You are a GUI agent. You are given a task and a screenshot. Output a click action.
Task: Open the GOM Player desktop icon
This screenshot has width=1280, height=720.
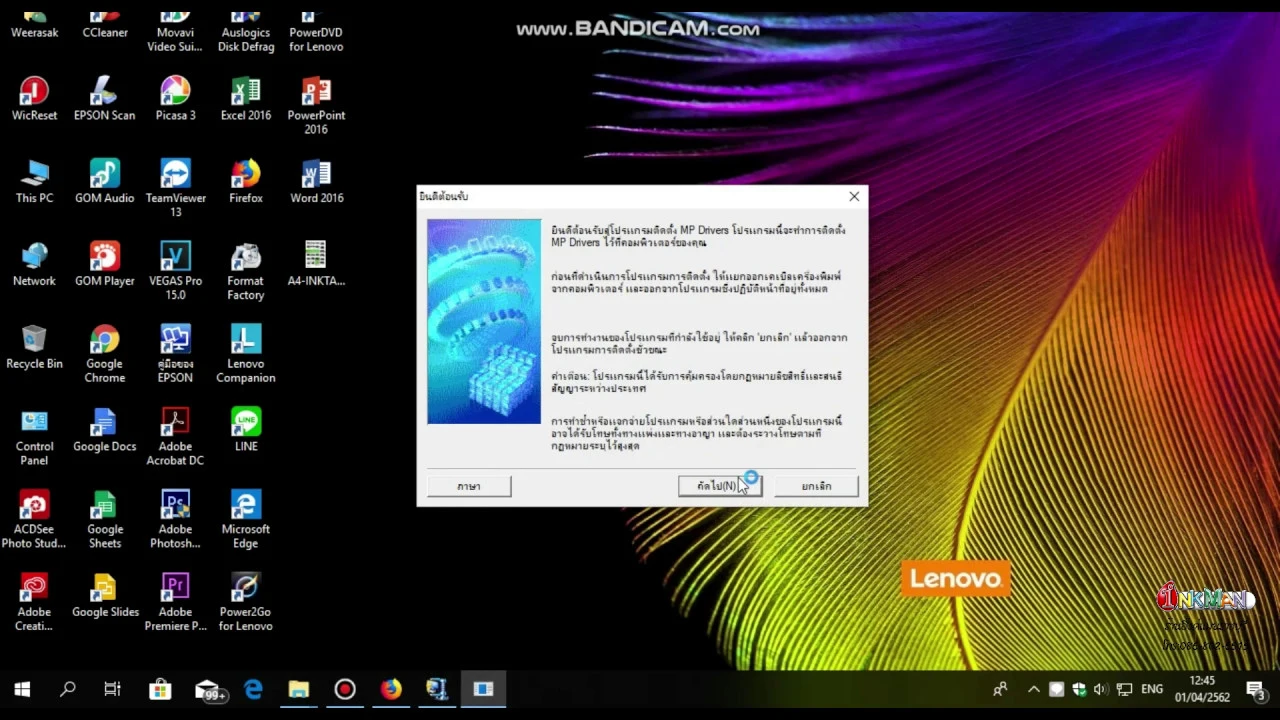click(104, 265)
